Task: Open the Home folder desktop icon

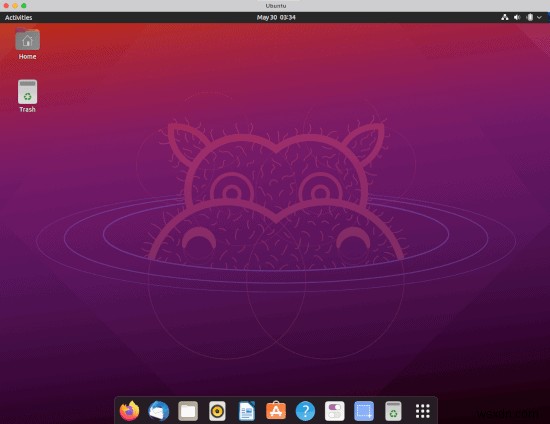Action: click(x=27, y=43)
